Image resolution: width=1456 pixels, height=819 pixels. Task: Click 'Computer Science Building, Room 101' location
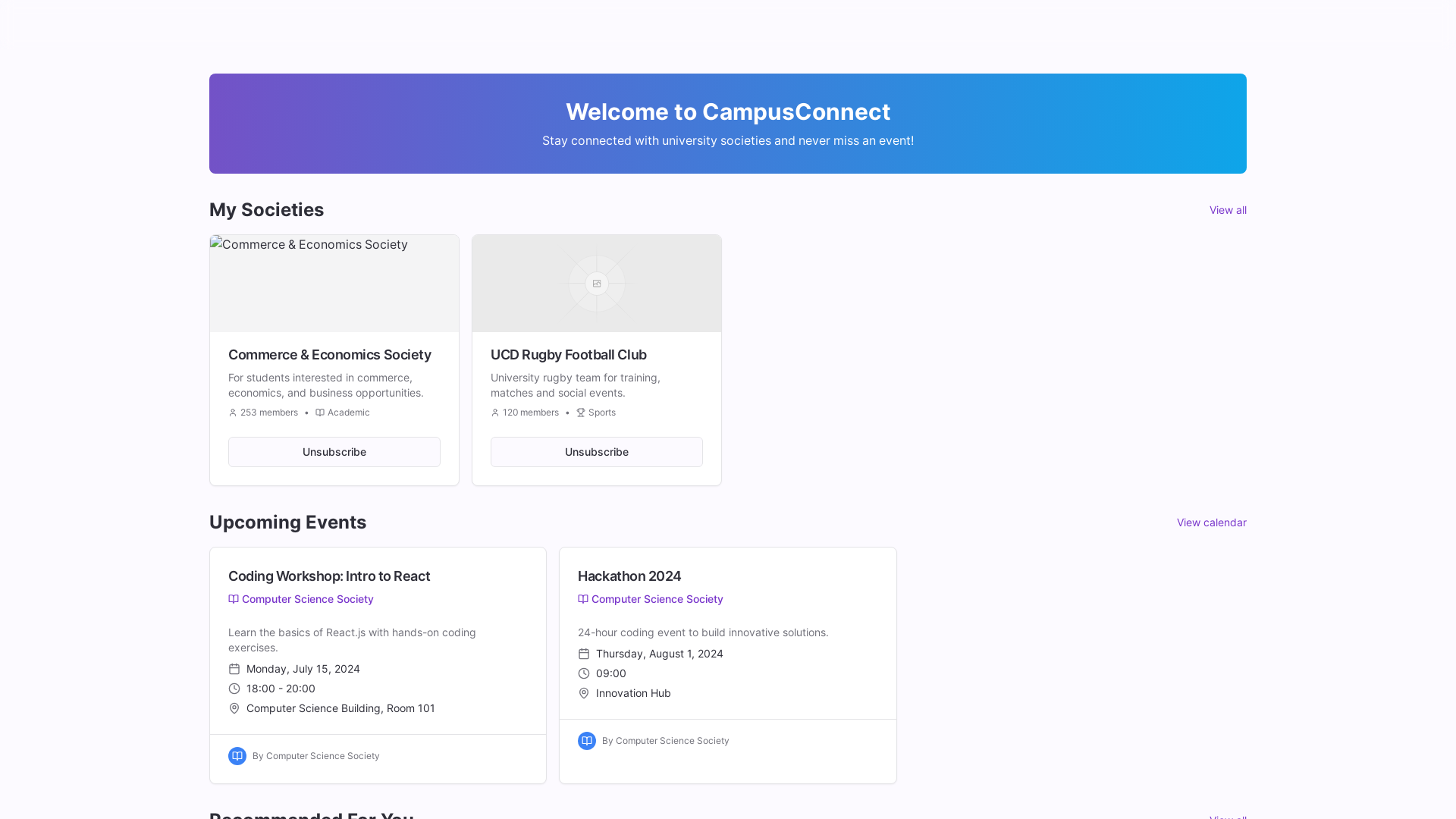coord(340,708)
